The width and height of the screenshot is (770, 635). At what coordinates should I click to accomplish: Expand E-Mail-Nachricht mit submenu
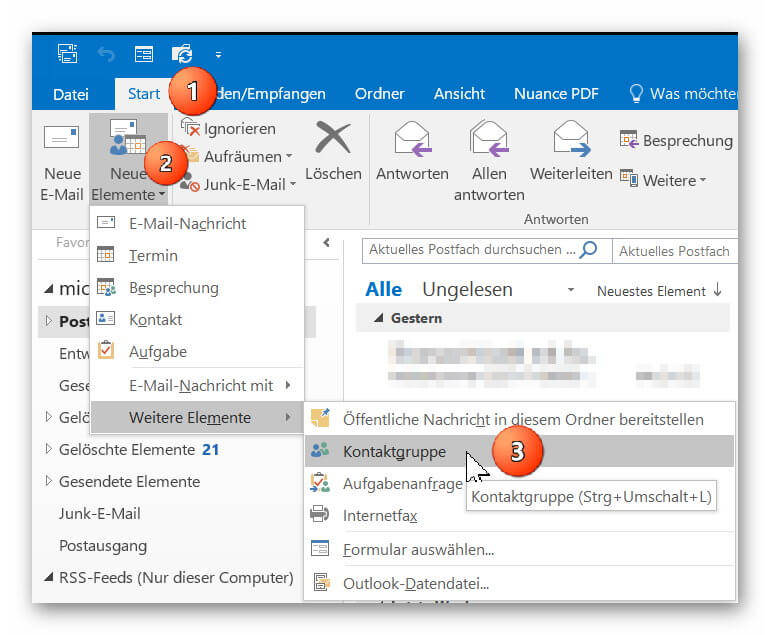(197, 386)
